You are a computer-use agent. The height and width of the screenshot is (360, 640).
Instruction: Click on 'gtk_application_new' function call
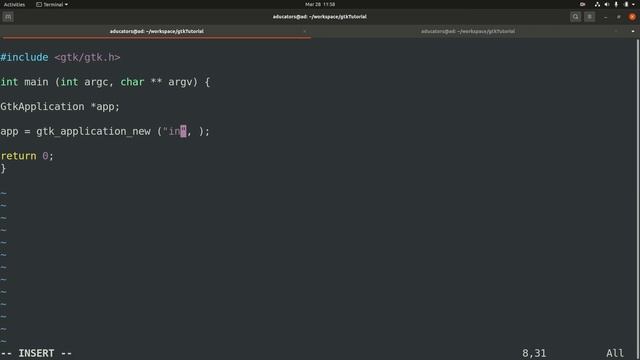(93, 131)
